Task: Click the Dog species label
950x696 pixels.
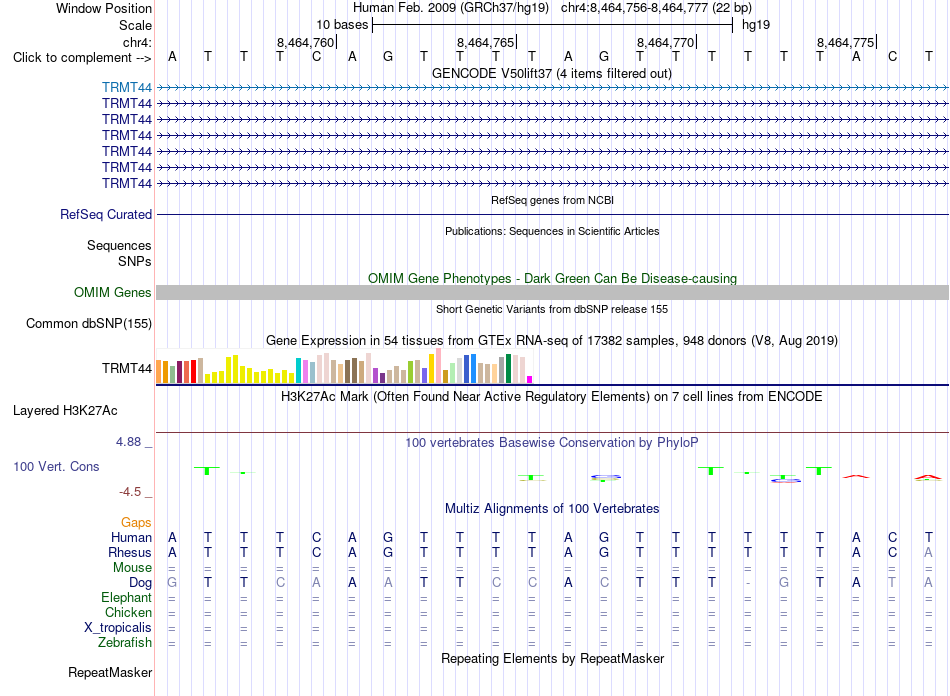Action: point(140,583)
